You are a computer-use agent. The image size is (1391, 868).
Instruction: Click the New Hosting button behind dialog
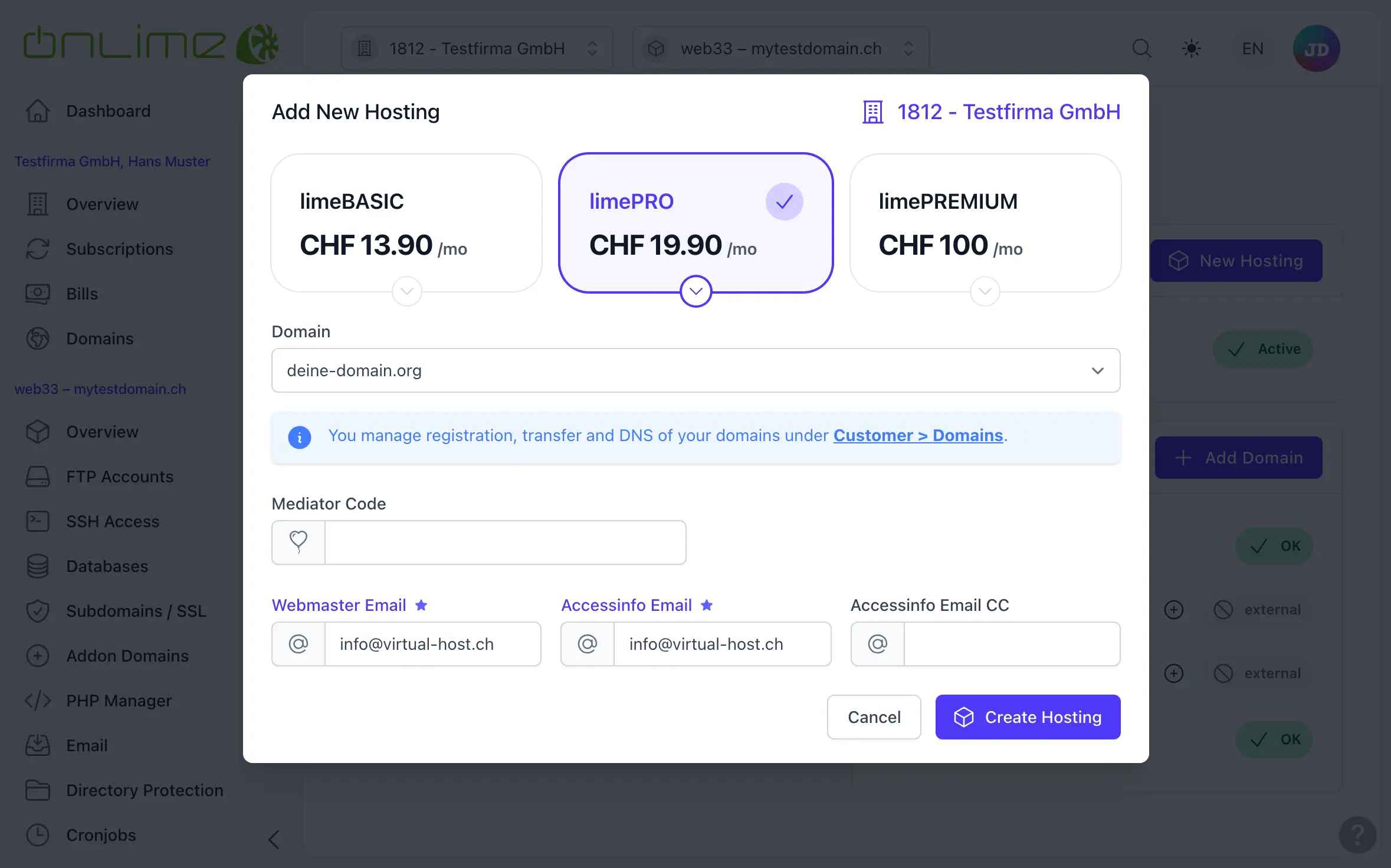(1236, 261)
